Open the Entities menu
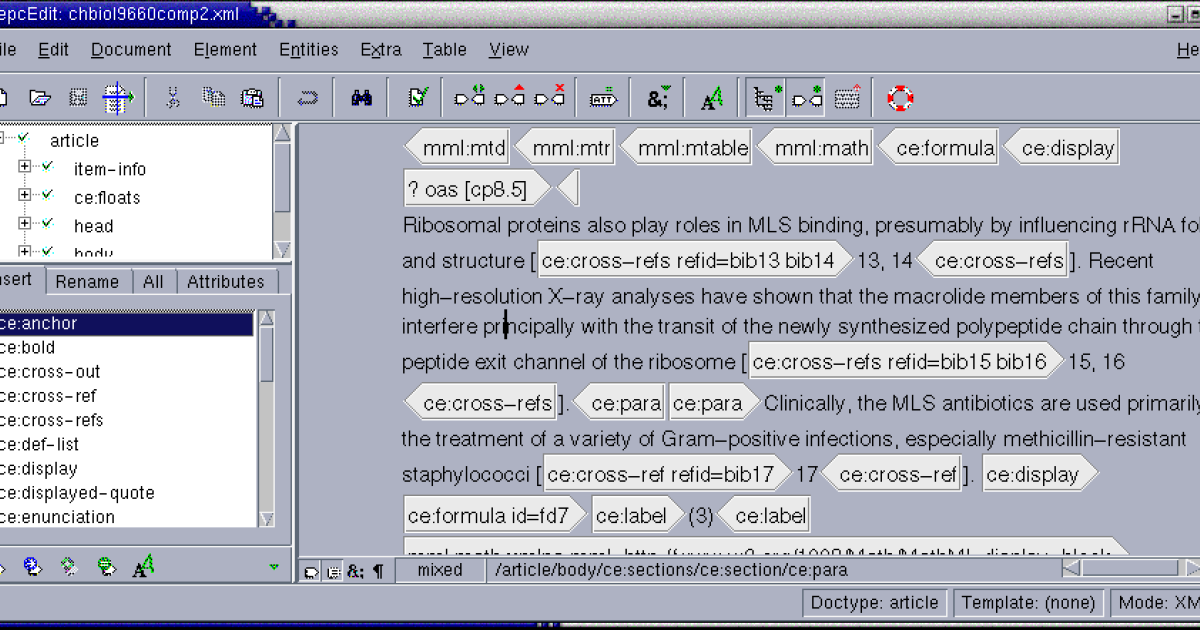The width and height of the screenshot is (1200, 630). [308, 49]
